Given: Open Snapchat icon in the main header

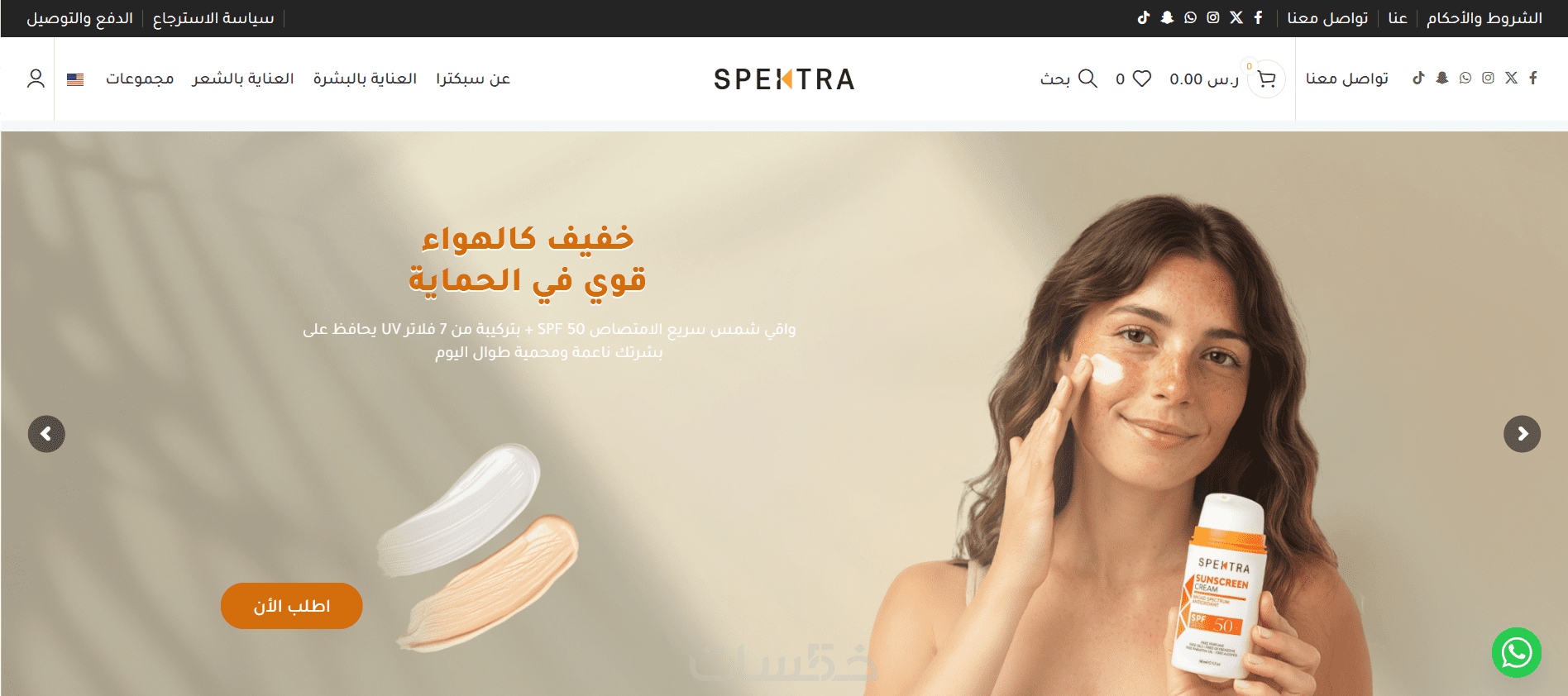Looking at the screenshot, I should coord(1442,78).
